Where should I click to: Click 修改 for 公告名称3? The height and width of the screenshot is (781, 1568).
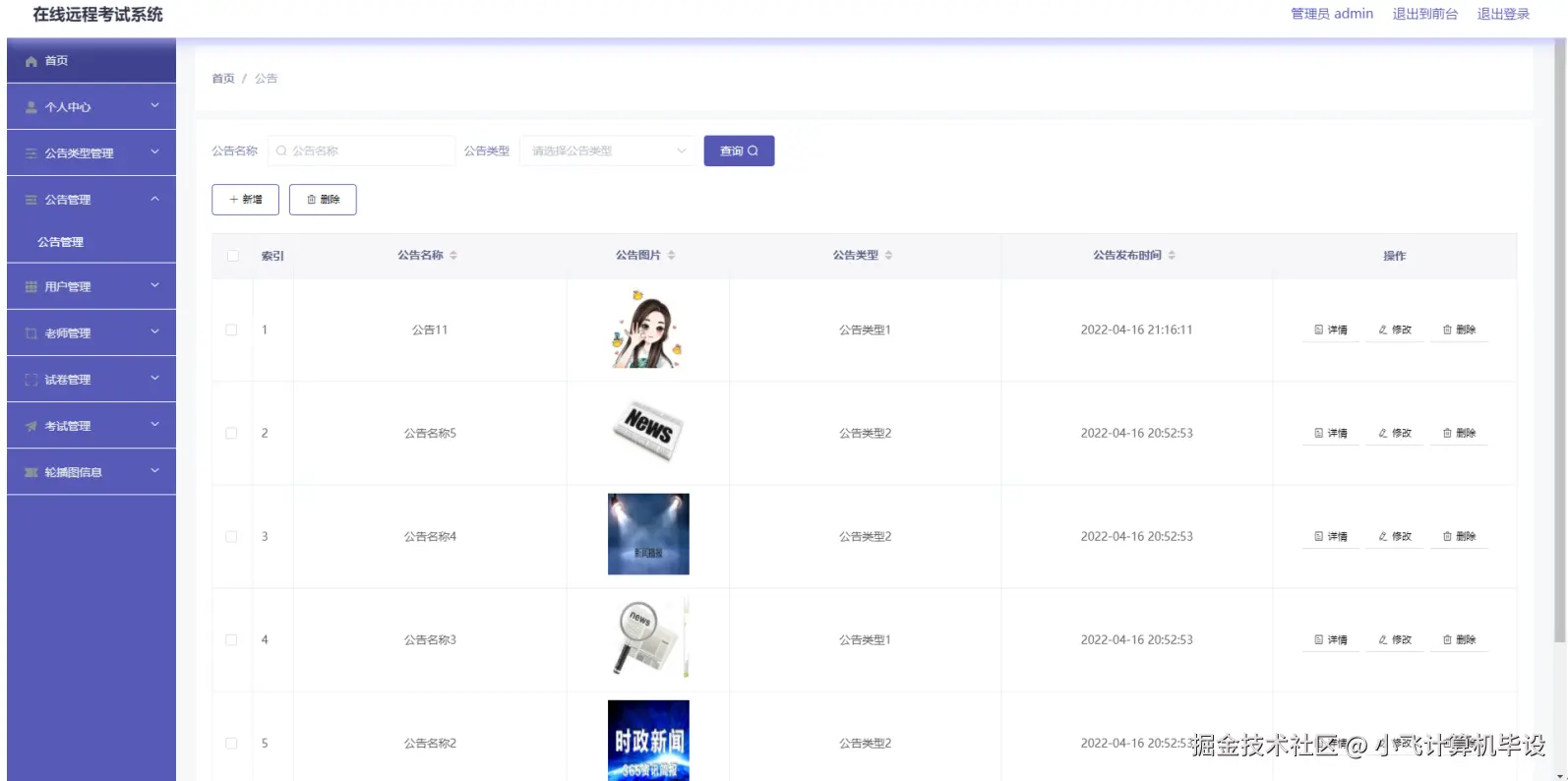1395,640
